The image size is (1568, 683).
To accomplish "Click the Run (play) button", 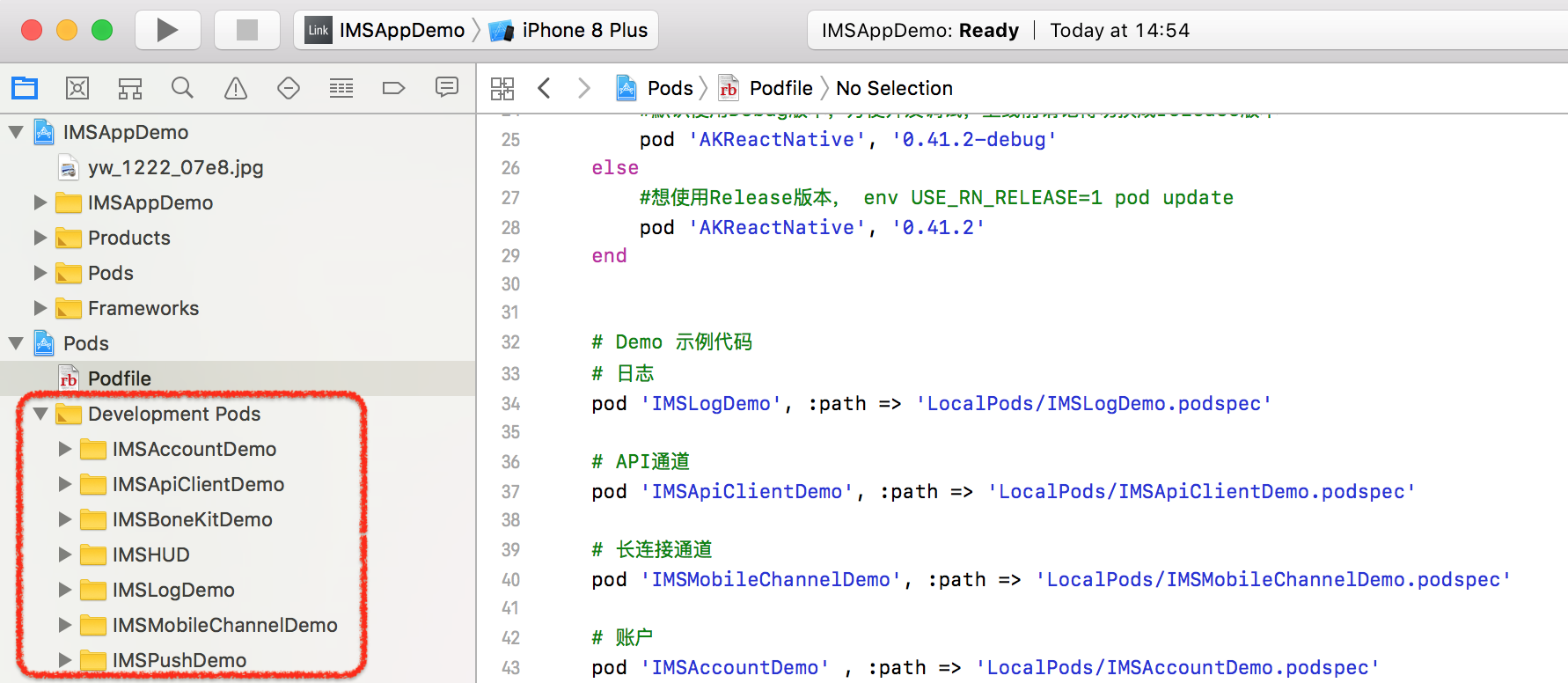I will pyautogui.click(x=167, y=30).
